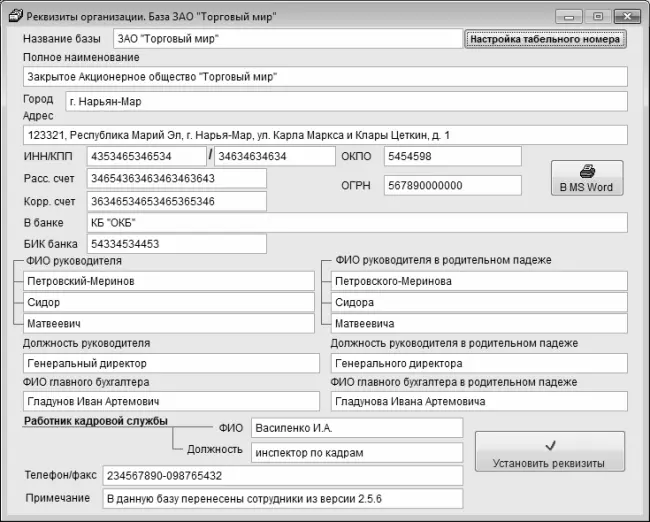The image size is (650, 522).
Task: Select the ИНН field 4353465346534
Action: (147, 156)
